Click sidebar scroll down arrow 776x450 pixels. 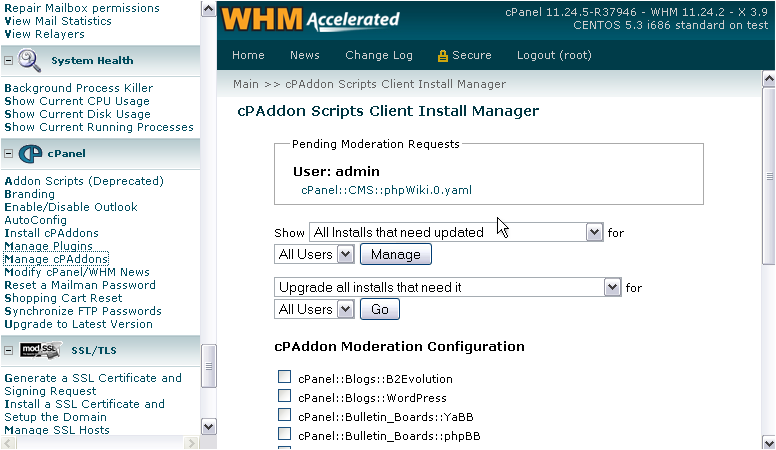click(208, 427)
